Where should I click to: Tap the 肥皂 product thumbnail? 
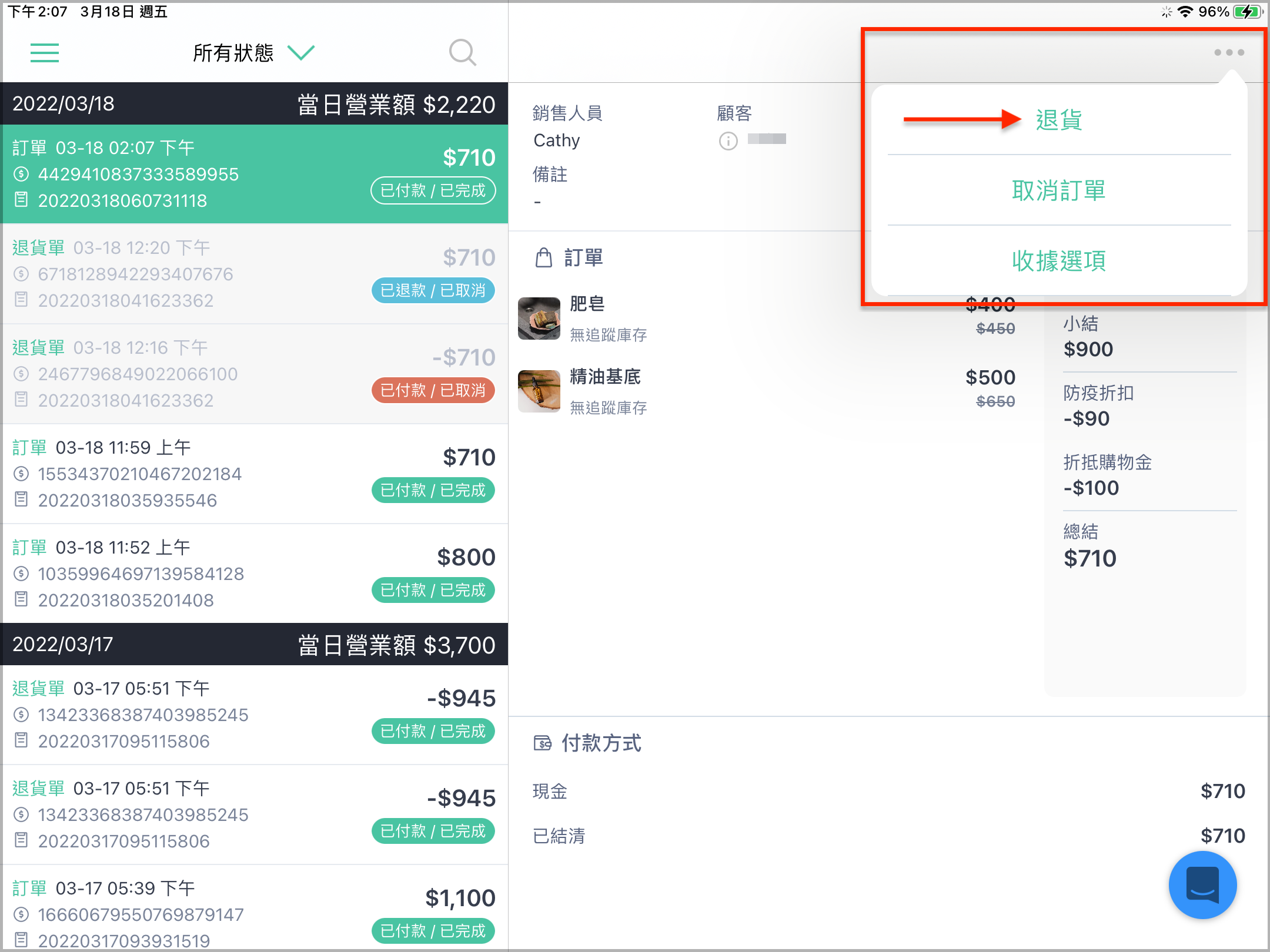[539, 319]
